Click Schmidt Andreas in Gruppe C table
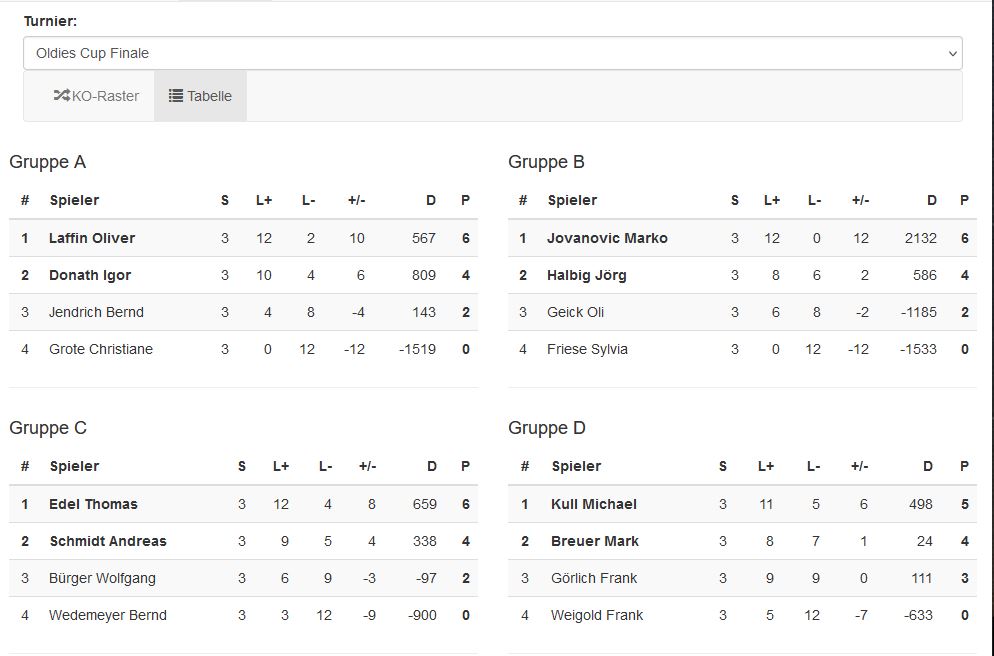The image size is (994, 656). (x=108, y=541)
